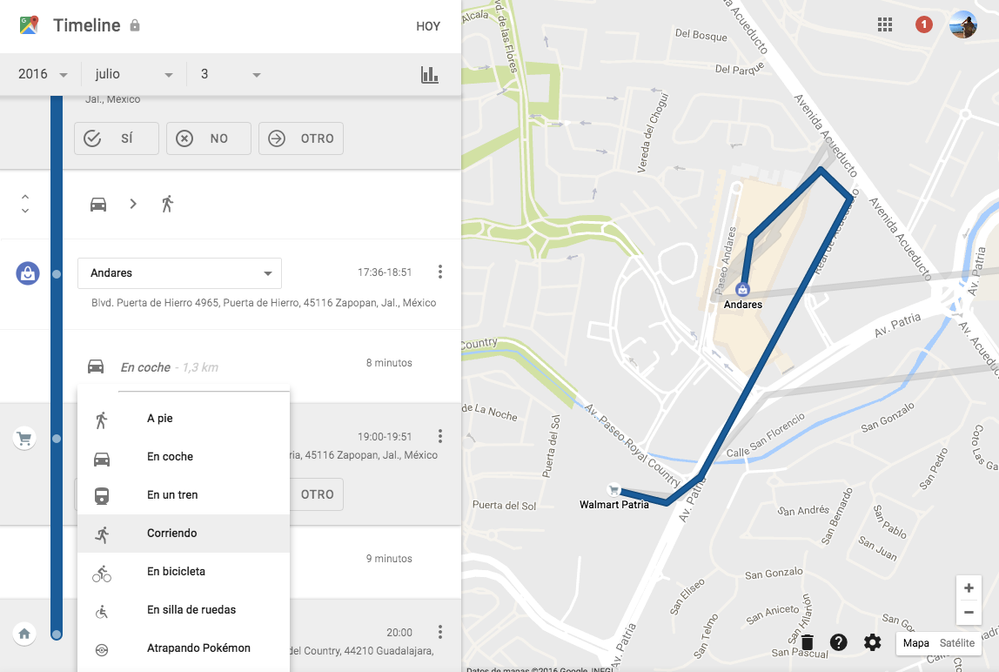This screenshot has height=672, width=999.
Task: Open the help question mark icon
Action: (x=839, y=643)
